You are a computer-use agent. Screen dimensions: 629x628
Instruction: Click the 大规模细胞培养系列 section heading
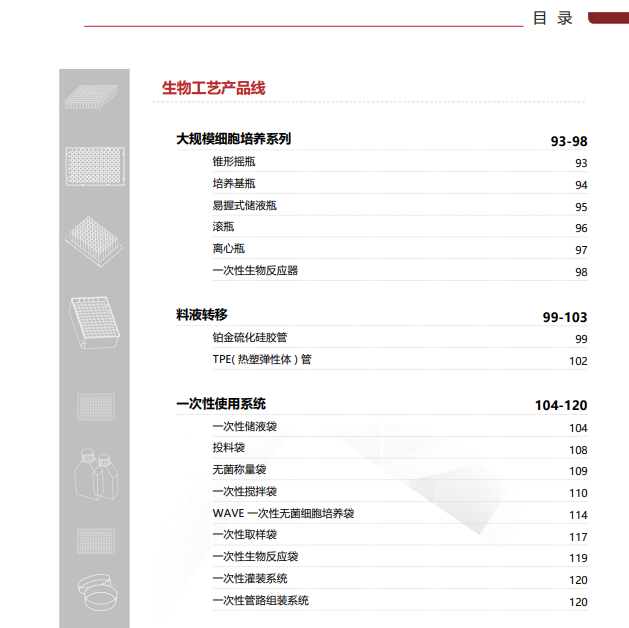pos(233,140)
